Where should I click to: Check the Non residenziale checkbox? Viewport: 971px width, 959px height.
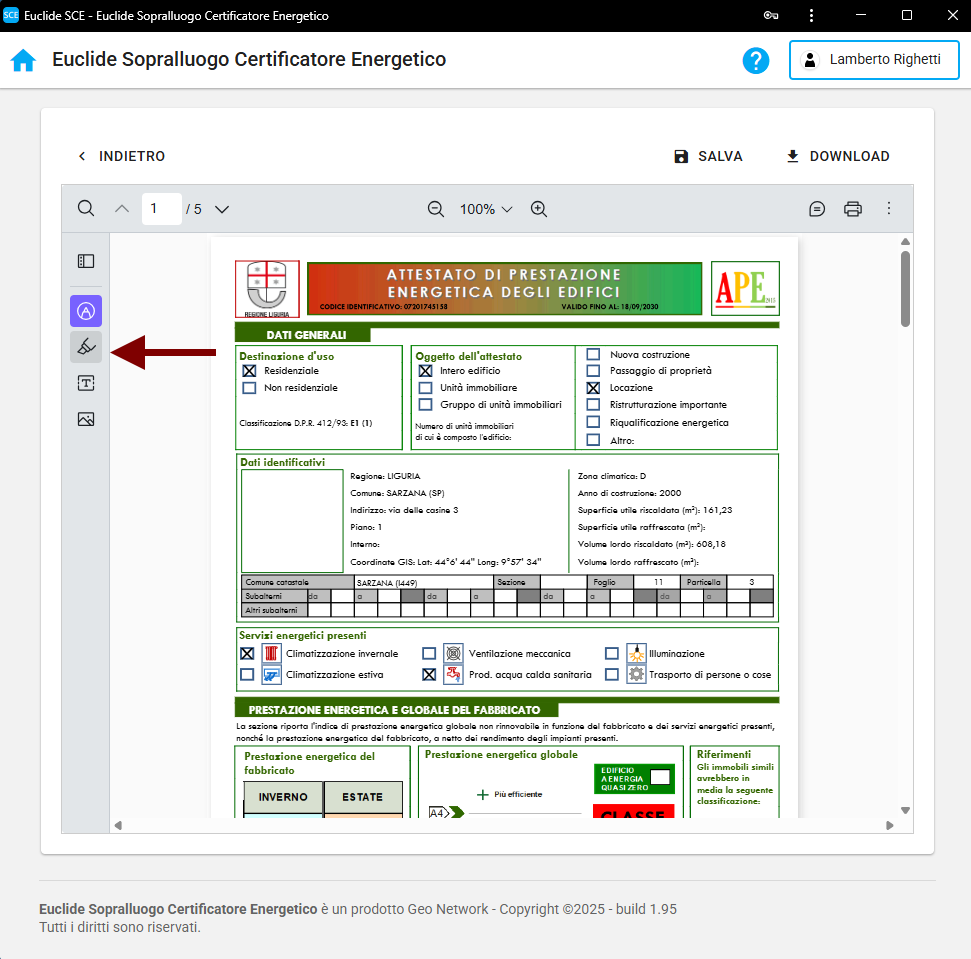click(249, 388)
